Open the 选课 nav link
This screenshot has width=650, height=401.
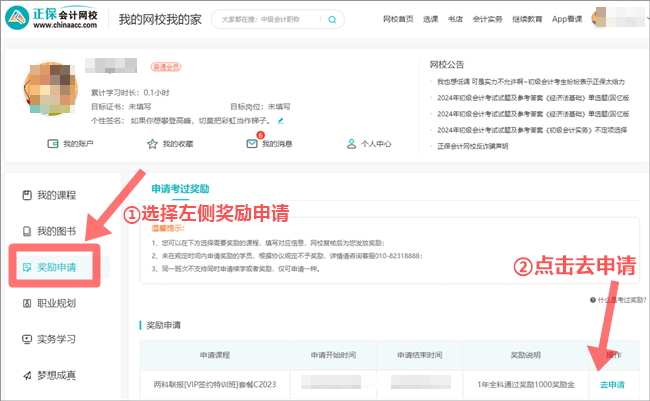click(x=430, y=19)
